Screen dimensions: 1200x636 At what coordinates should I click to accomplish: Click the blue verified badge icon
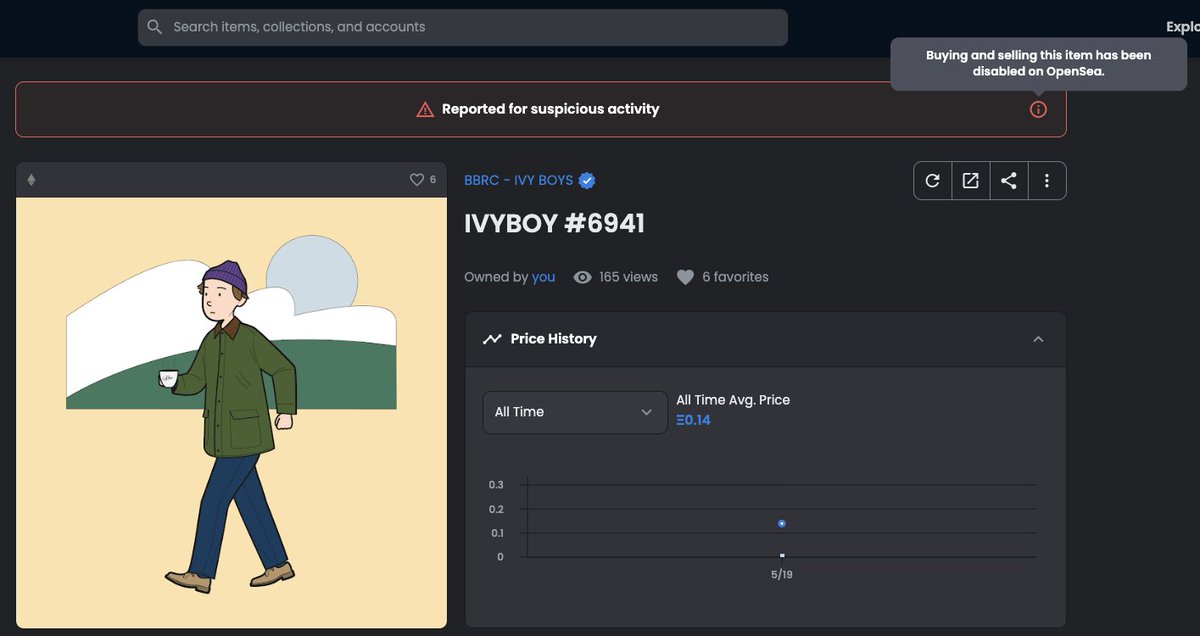pyautogui.click(x=587, y=180)
